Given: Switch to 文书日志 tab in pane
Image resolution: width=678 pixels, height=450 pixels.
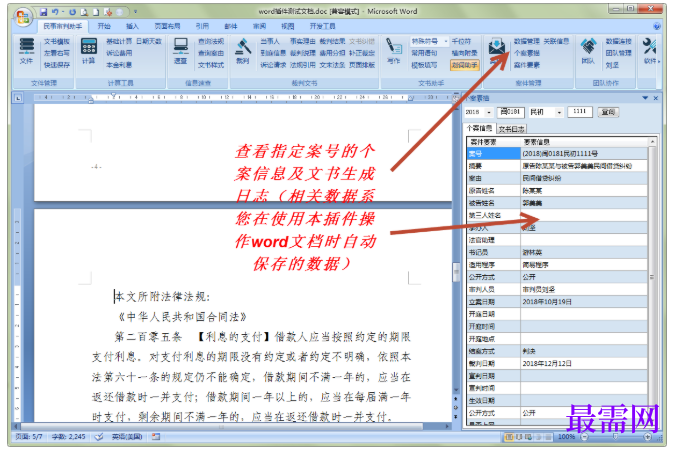Looking at the screenshot, I should [x=512, y=128].
